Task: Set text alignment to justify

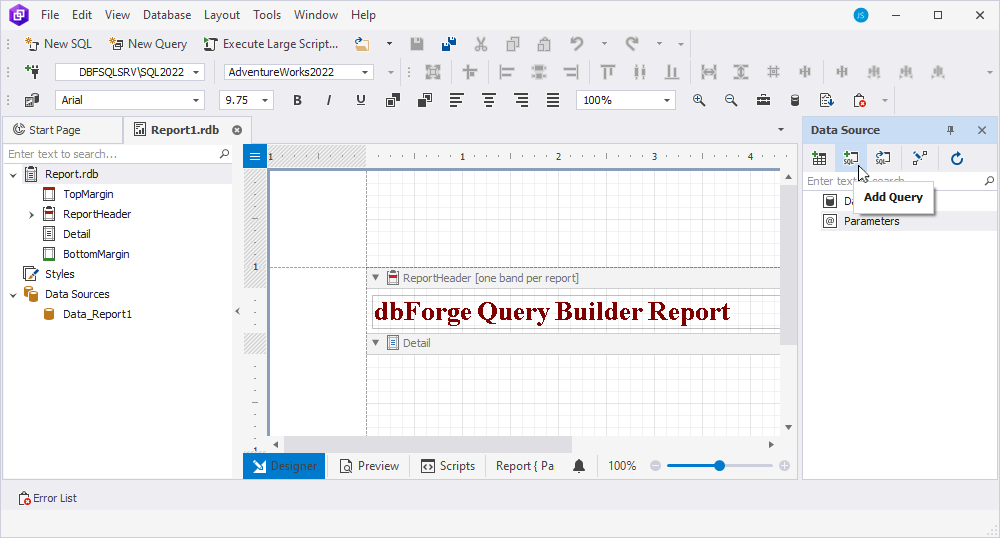Action: pos(553,100)
